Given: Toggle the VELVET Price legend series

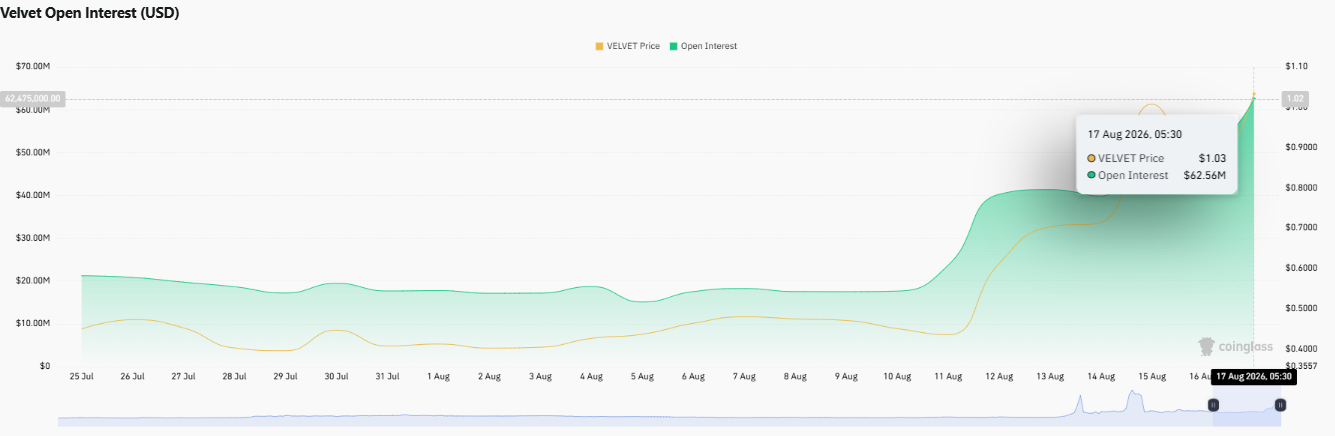Looking at the screenshot, I should click(x=628, y=46).
